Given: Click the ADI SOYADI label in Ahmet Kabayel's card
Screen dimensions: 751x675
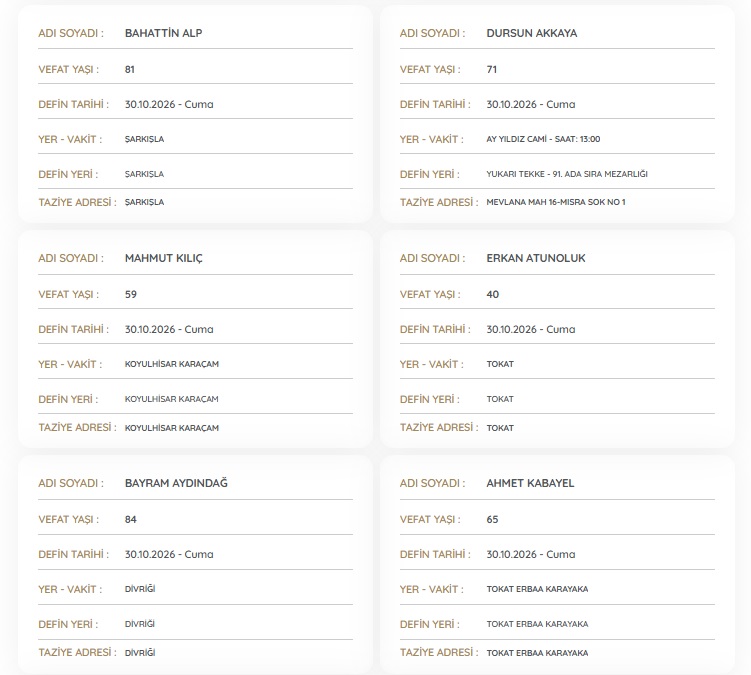Looking at the screenshot, I should click(432, 483).
